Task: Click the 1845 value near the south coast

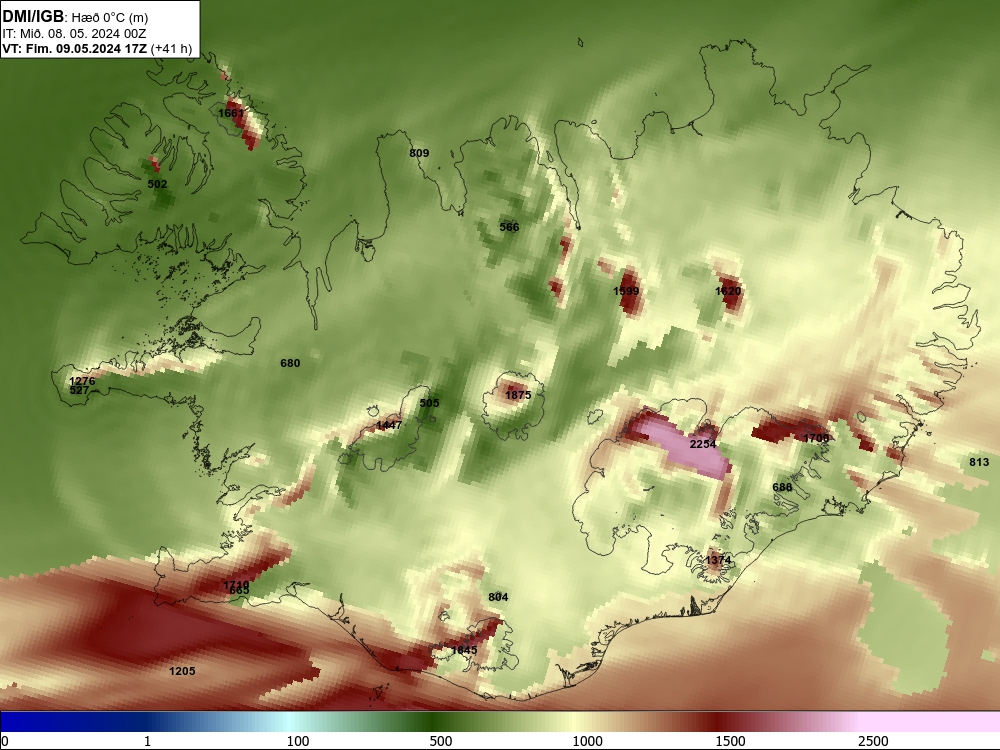Action: 464,651
